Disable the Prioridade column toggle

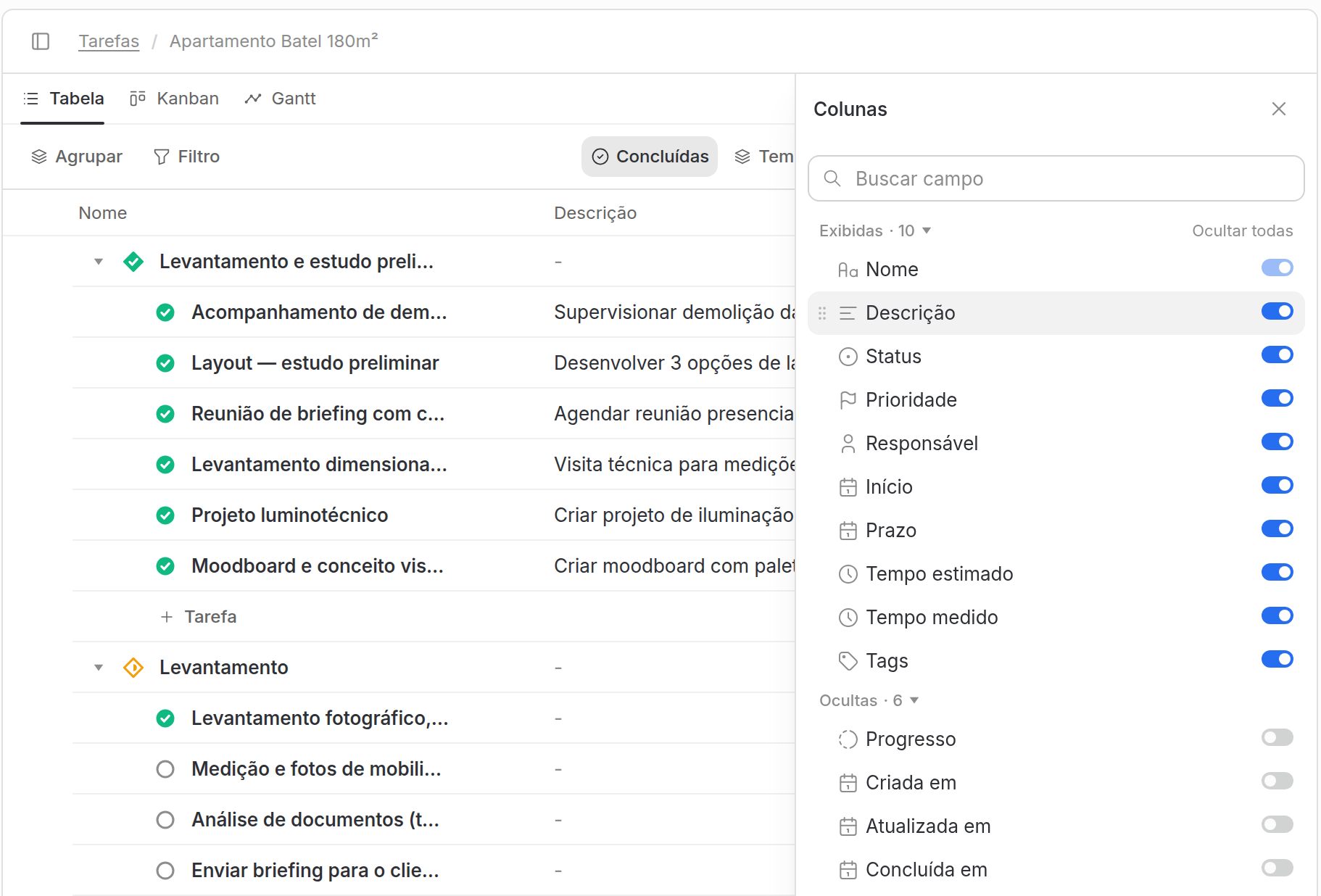(1277, 399)
